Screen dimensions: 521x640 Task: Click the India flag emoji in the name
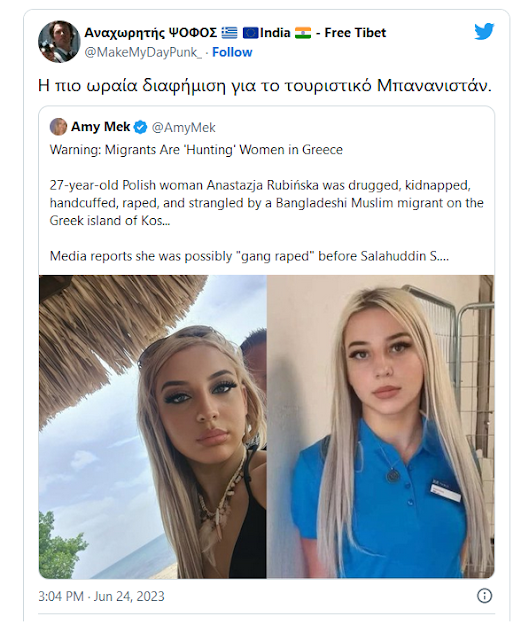pyautogui.click(x=303, y=33)
